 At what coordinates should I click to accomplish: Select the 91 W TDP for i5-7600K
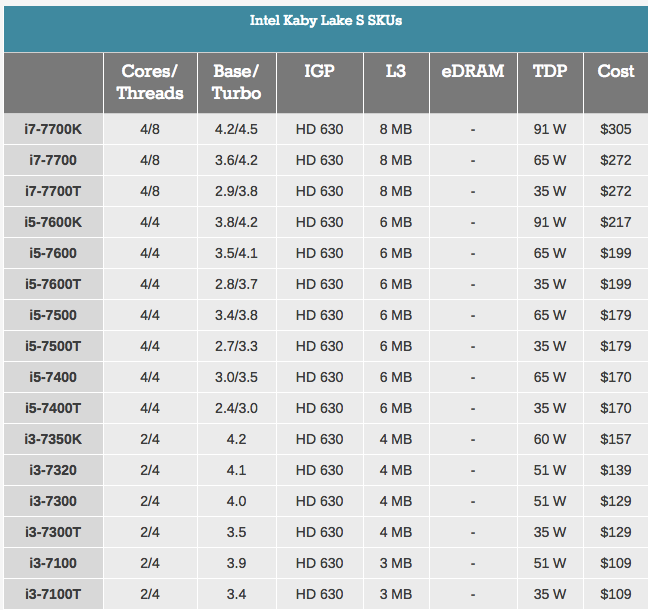tap(550, 222)
